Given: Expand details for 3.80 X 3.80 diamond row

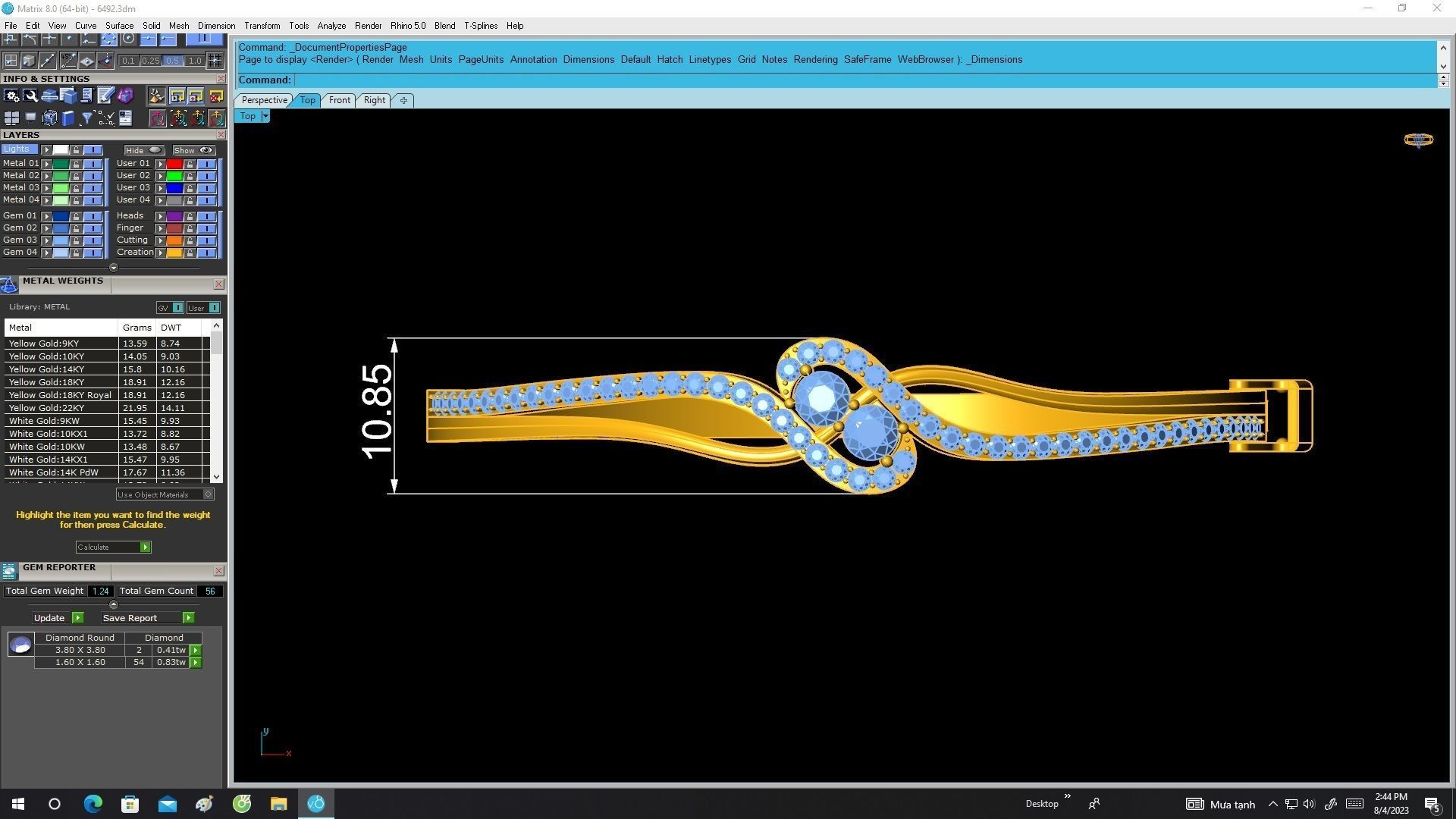Looking at the screenshot, I should pos(196,651).
